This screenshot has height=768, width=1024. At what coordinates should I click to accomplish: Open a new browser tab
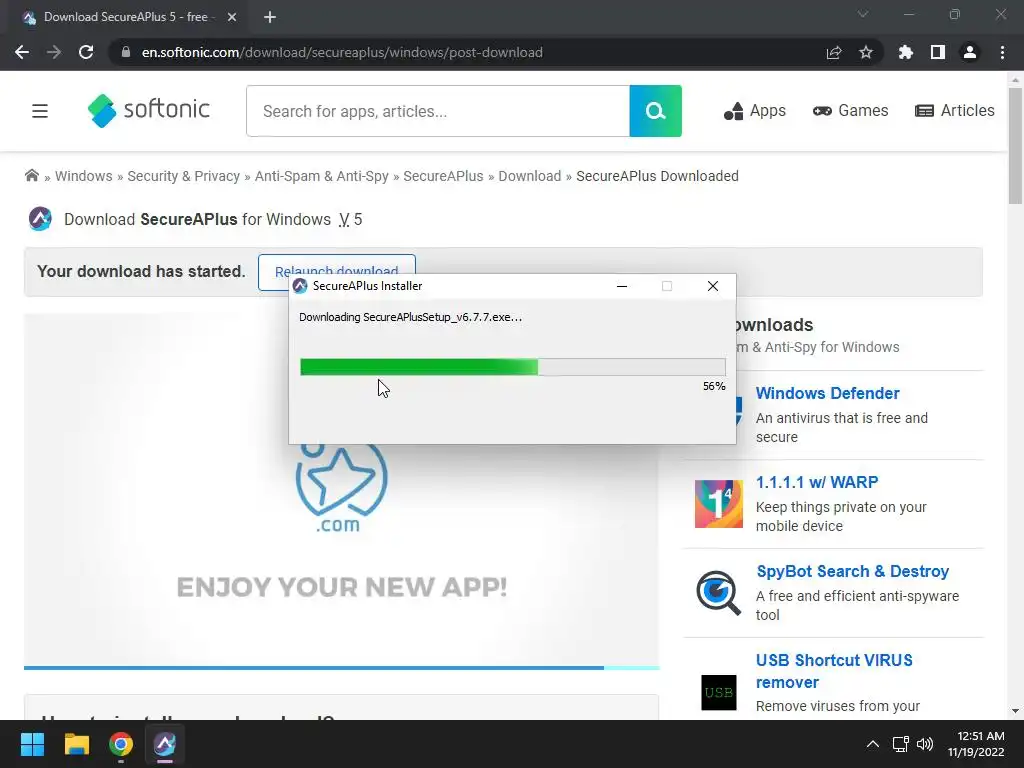270,17
